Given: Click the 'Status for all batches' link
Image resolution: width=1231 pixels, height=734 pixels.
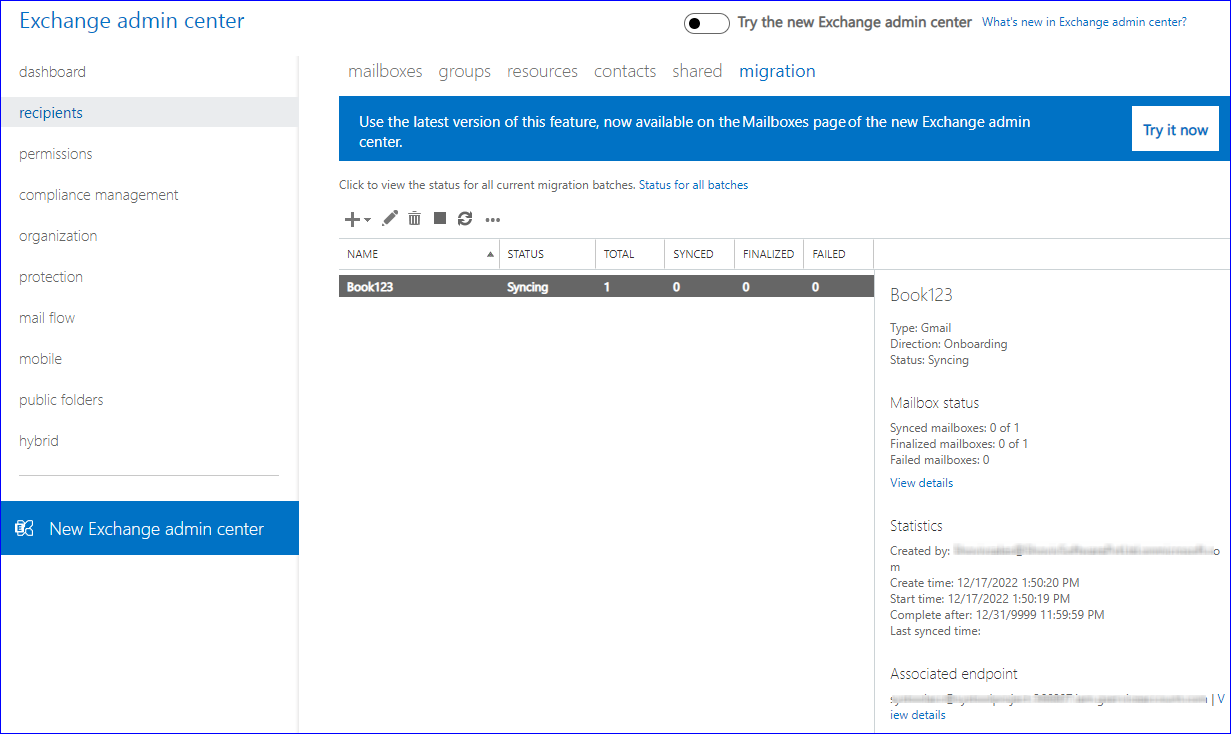Looking at the screenshot, I should pos(693,185).
